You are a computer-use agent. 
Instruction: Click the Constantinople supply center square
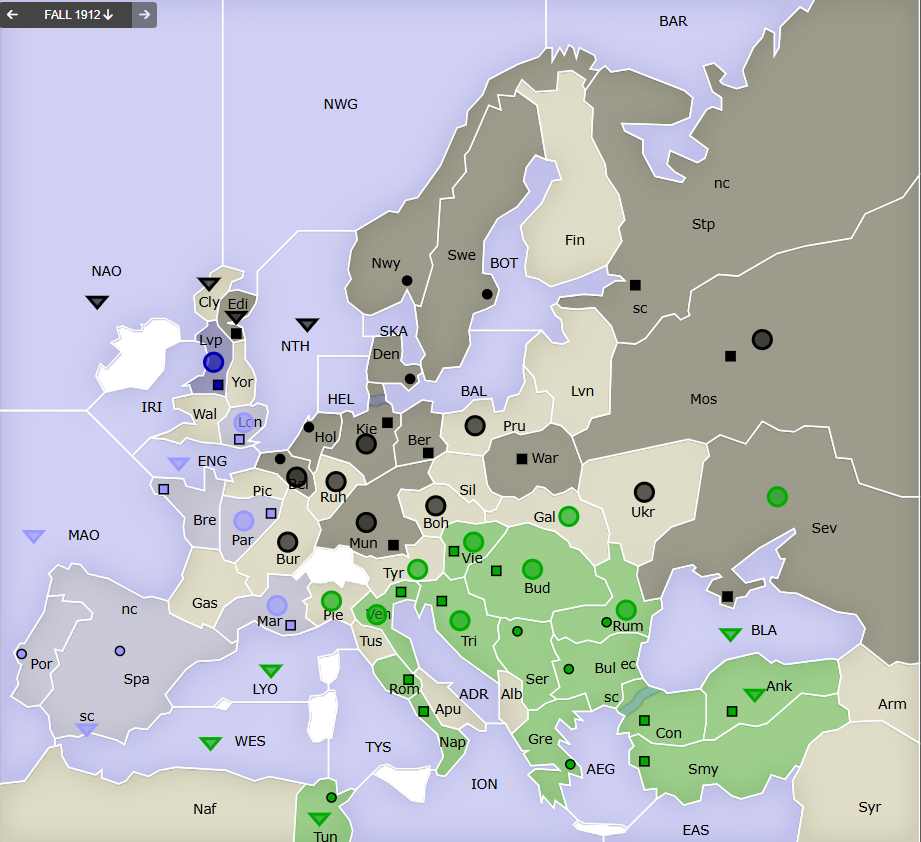point(644,720)
